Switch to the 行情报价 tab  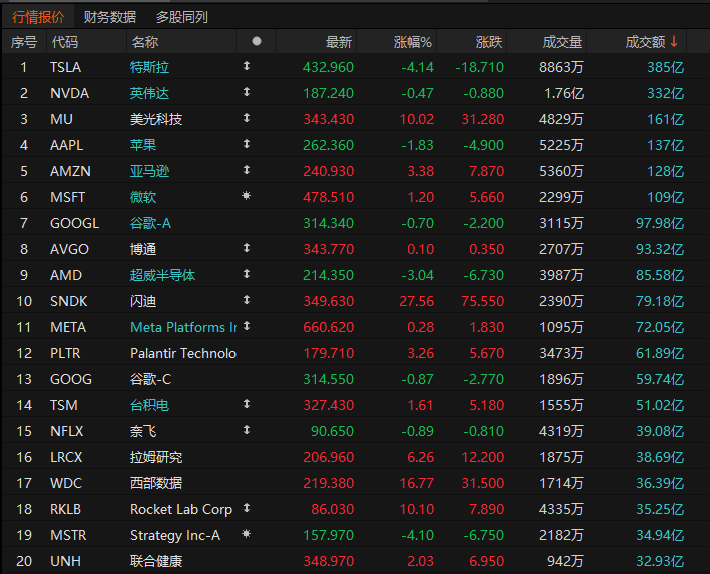tap(38, 17)
